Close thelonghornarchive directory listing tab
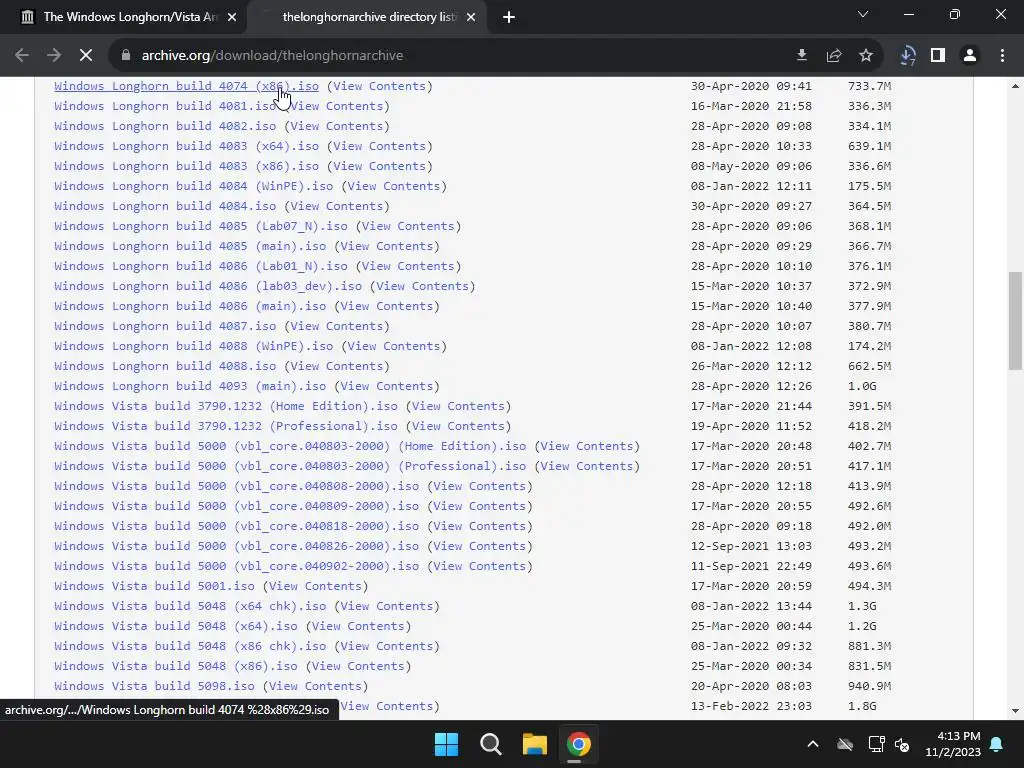1024x768 pixels. coord(471,18)
